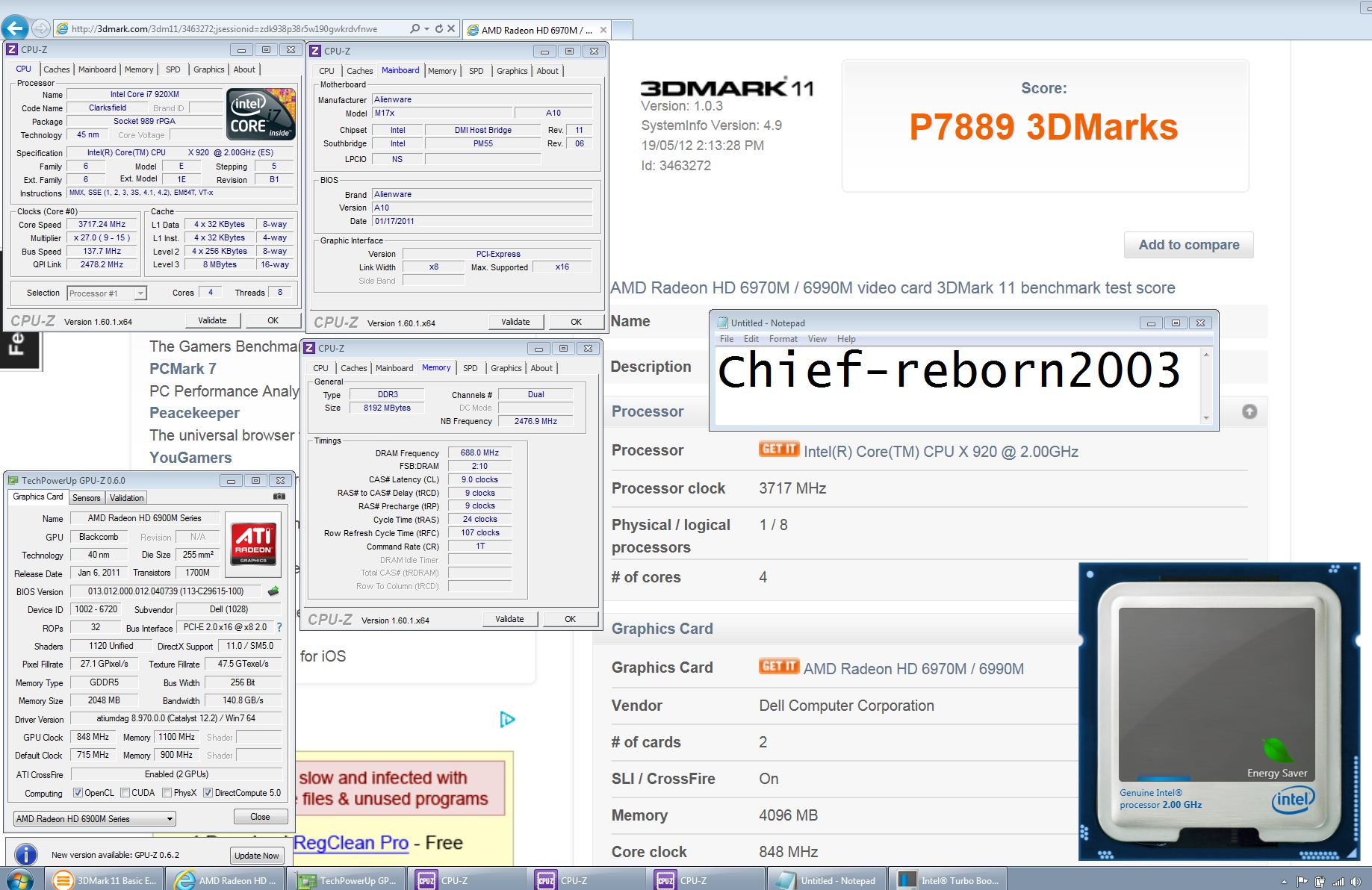The image size is (1372, 890).
Task: Click the GET IT badge beside Graphics Card name
Action: [x=779, y=667]
